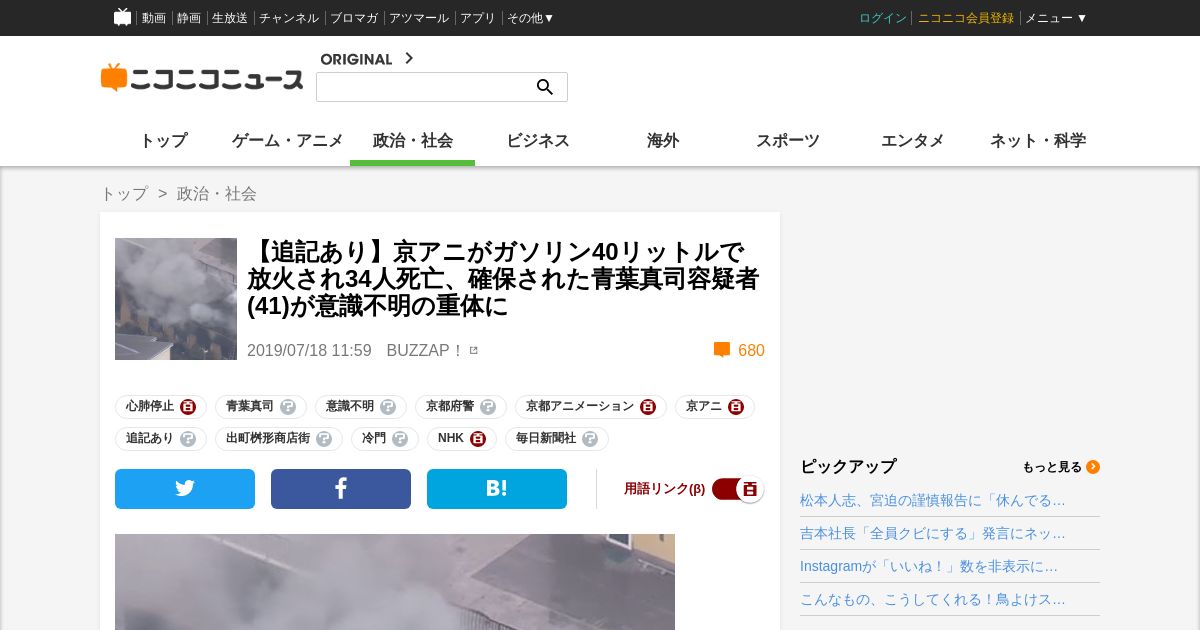This screenshot has height=630, width=1200.
Task: Open the その他▼ dropdown in top bar
Action: [x=530, y=18]
